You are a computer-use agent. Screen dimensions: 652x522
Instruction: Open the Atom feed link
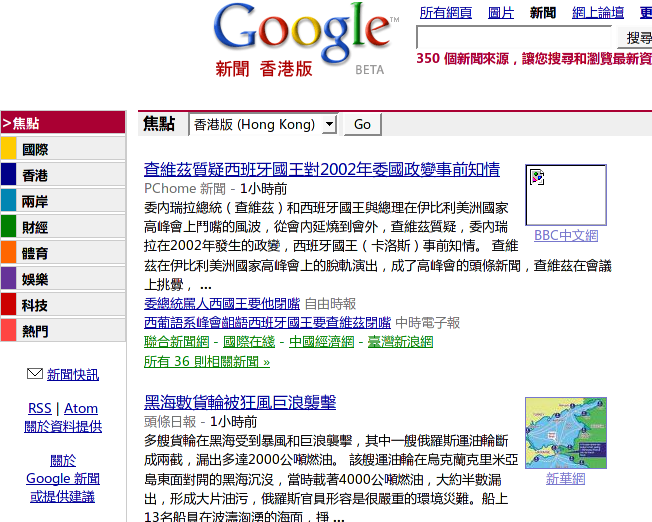pos(81,408)
